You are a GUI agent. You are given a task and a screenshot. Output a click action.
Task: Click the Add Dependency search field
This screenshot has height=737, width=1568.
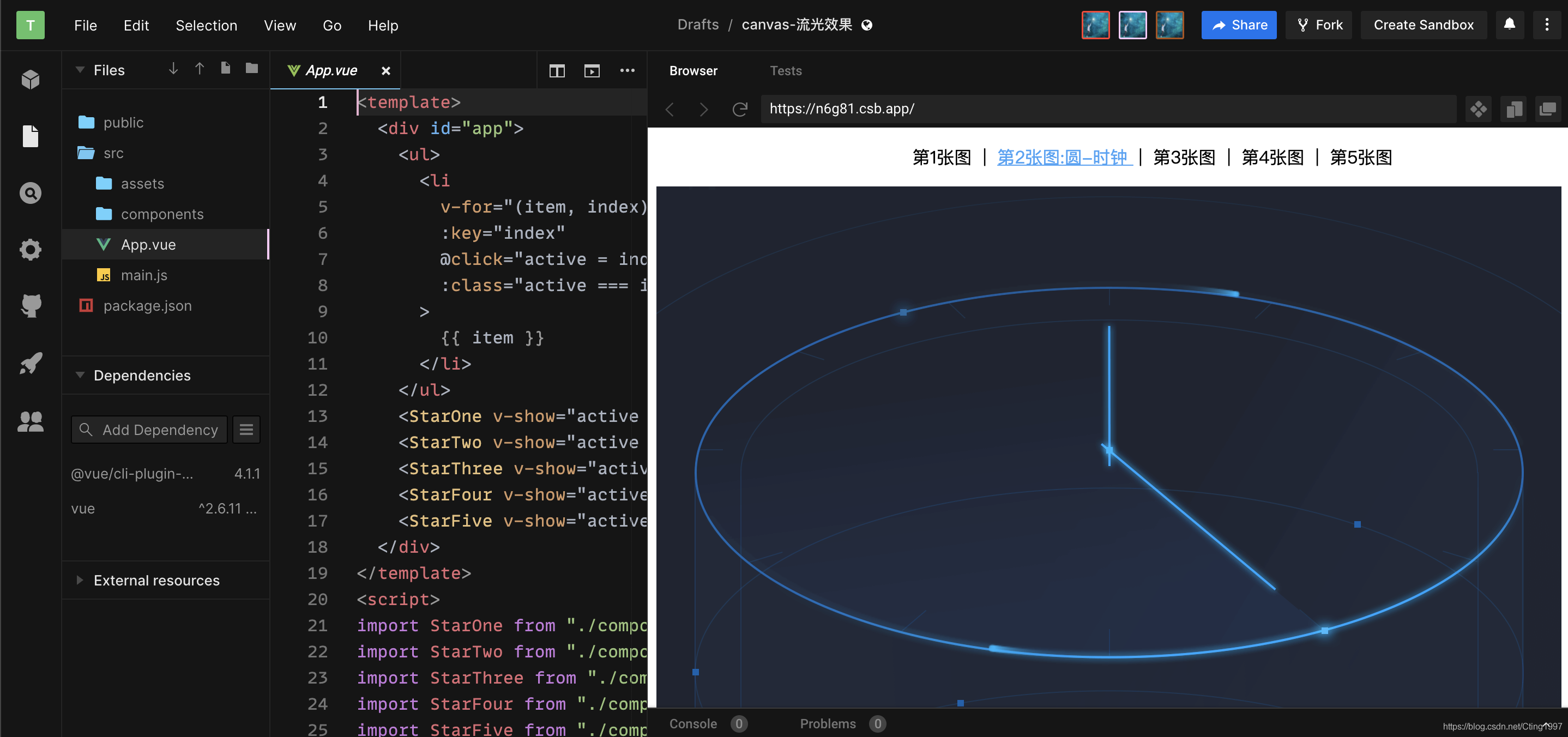tap(160, 430)
